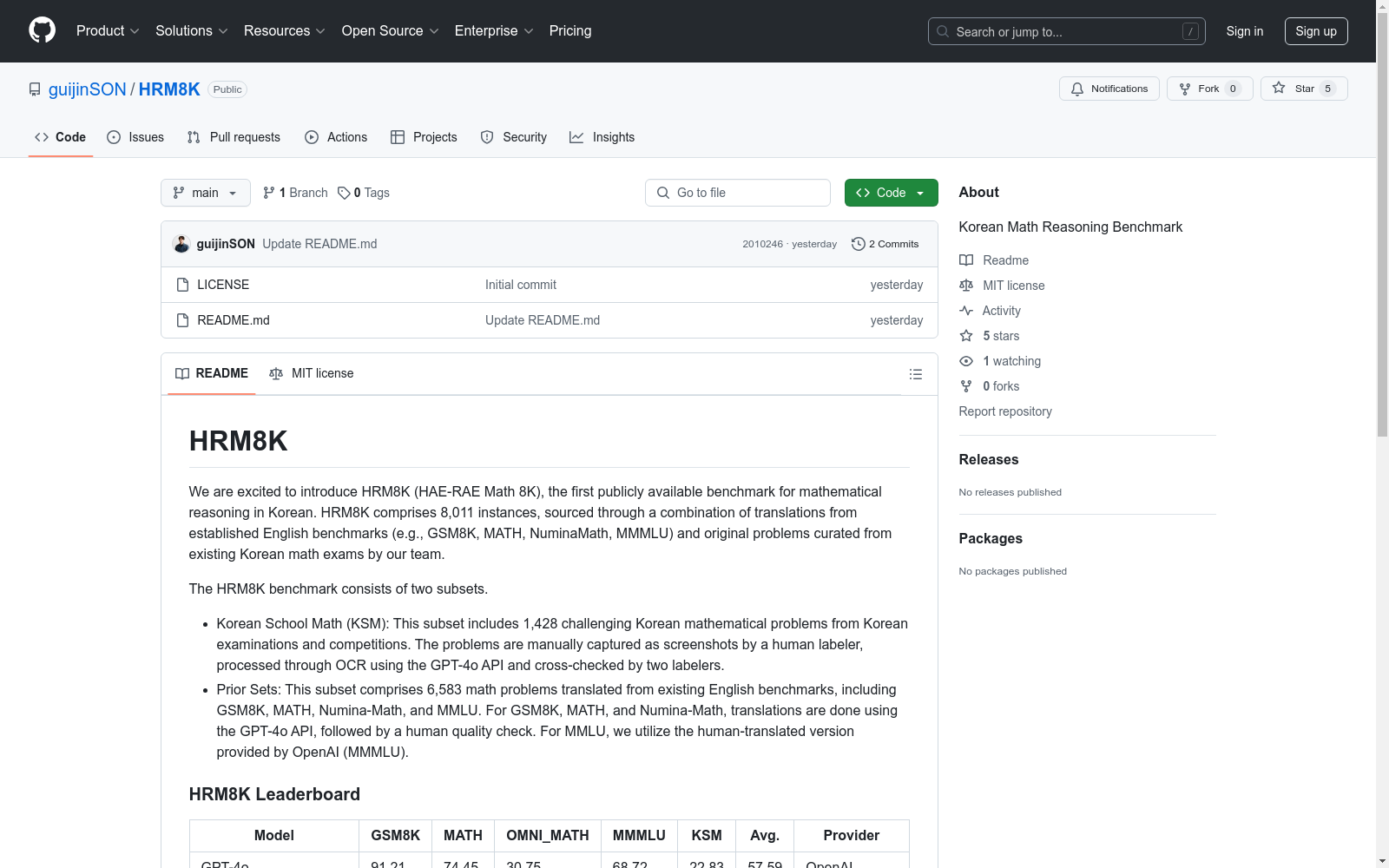
Task: Click the pulse icon beside Activity
Action: click(x=966, y=311)
